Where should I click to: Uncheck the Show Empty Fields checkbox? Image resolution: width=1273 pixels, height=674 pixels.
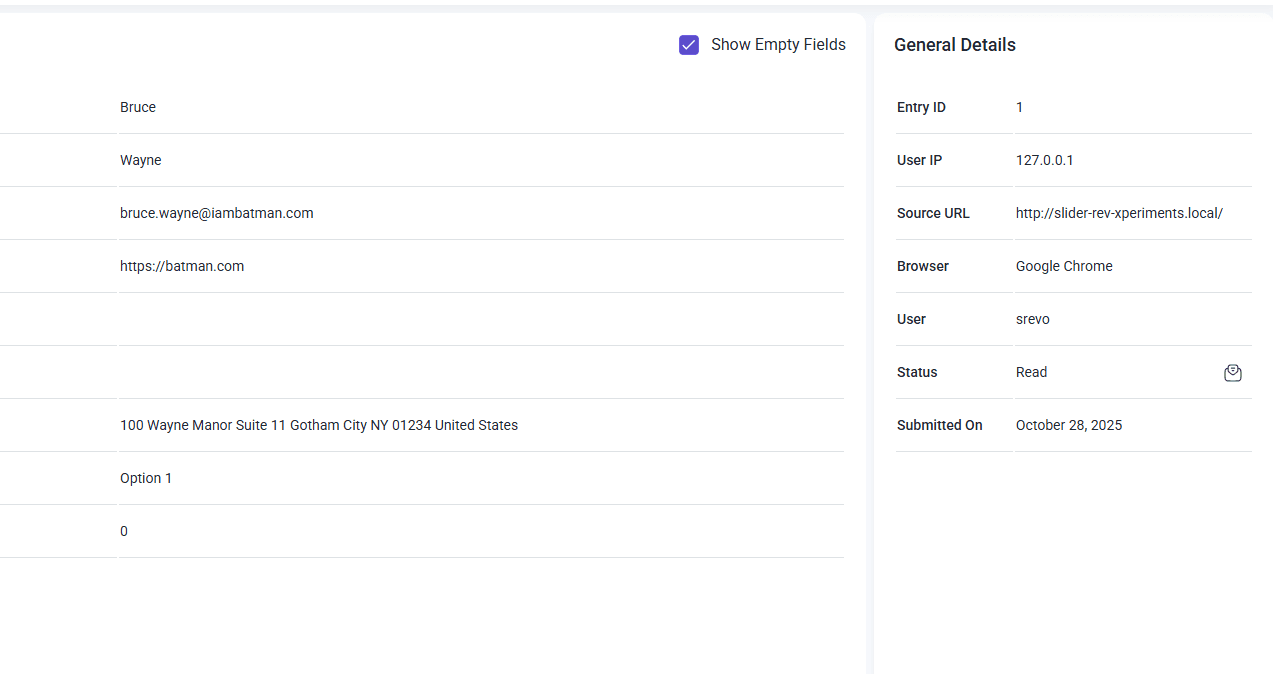click(689, 45)
